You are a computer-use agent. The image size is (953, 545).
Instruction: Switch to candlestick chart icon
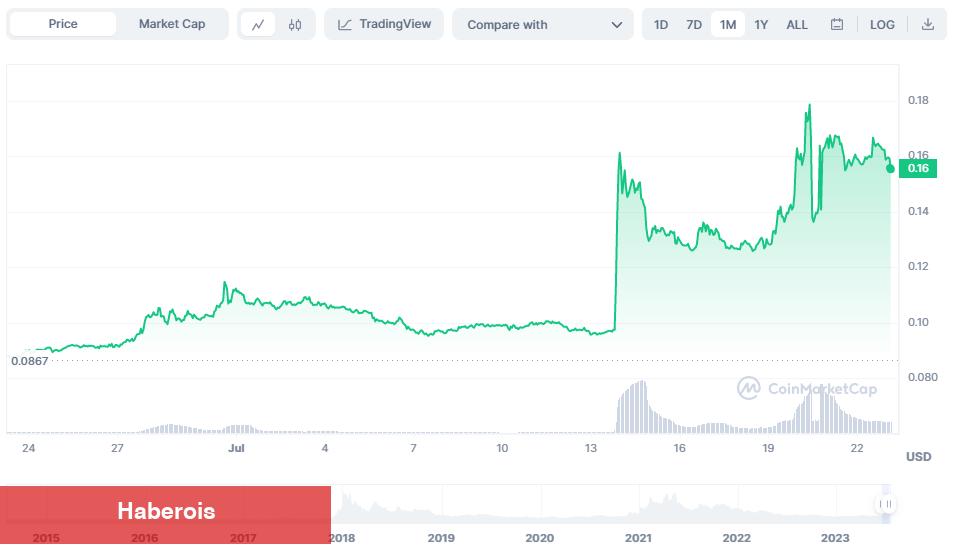point(295,25)
